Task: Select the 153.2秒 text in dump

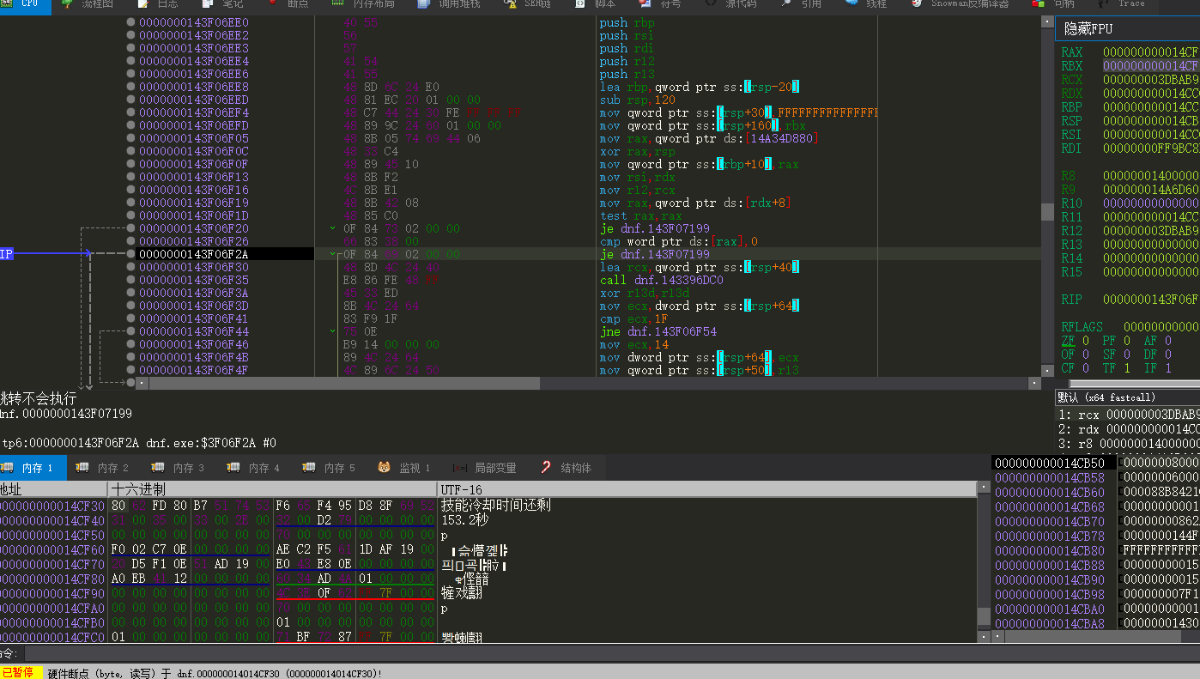Action: [464, 520]
